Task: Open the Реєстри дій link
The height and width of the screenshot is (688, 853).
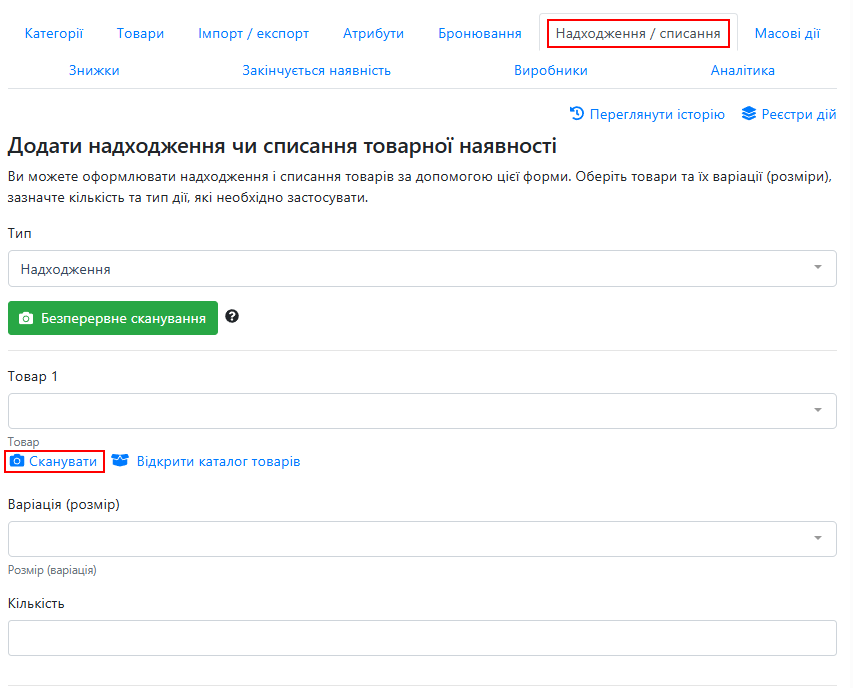Action: [x=799, y=114]
